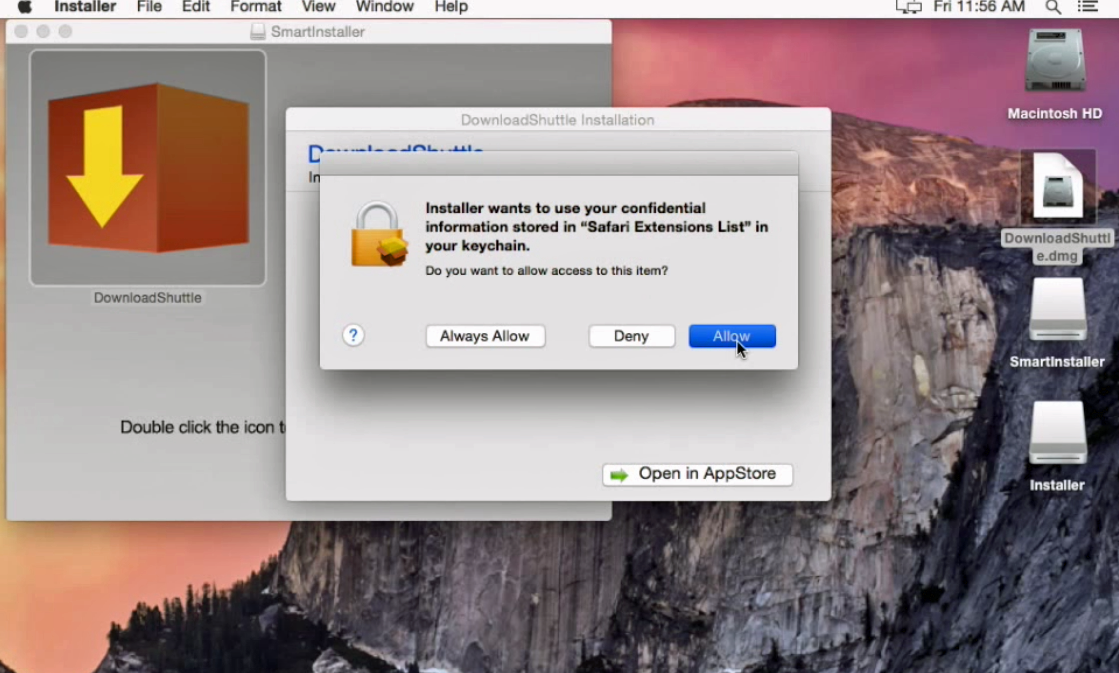Image resolution: width=1119 pixels, height=673 pixels.
Task: Open the Apple menu
Action: [x=24, y=7]
